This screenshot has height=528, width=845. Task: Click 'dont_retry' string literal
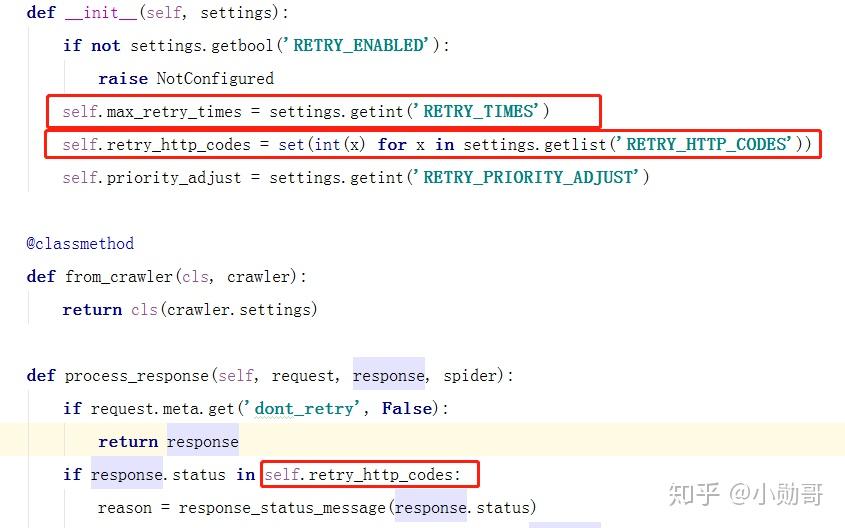304,408
